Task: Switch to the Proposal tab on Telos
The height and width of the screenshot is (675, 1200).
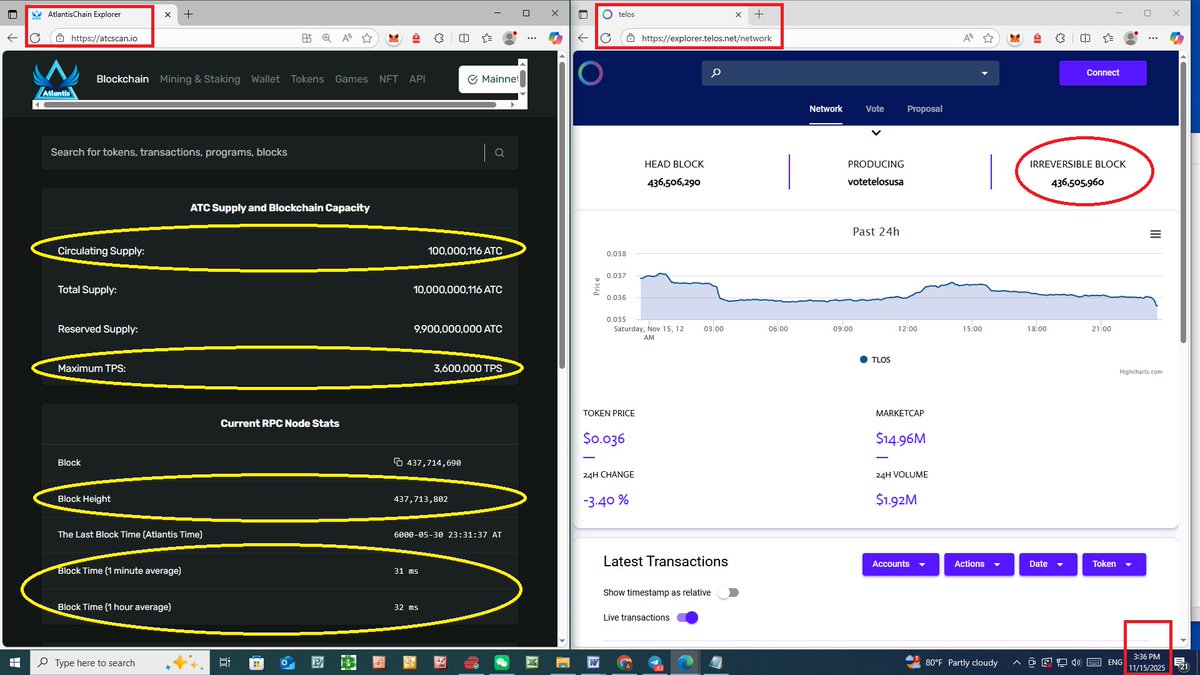Action: point(925,108)
